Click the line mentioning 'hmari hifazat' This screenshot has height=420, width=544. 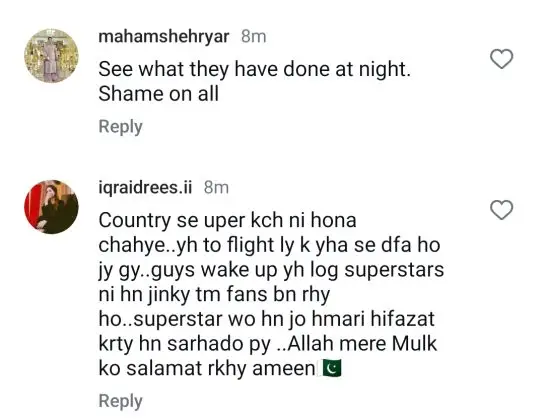pos(266,319)
